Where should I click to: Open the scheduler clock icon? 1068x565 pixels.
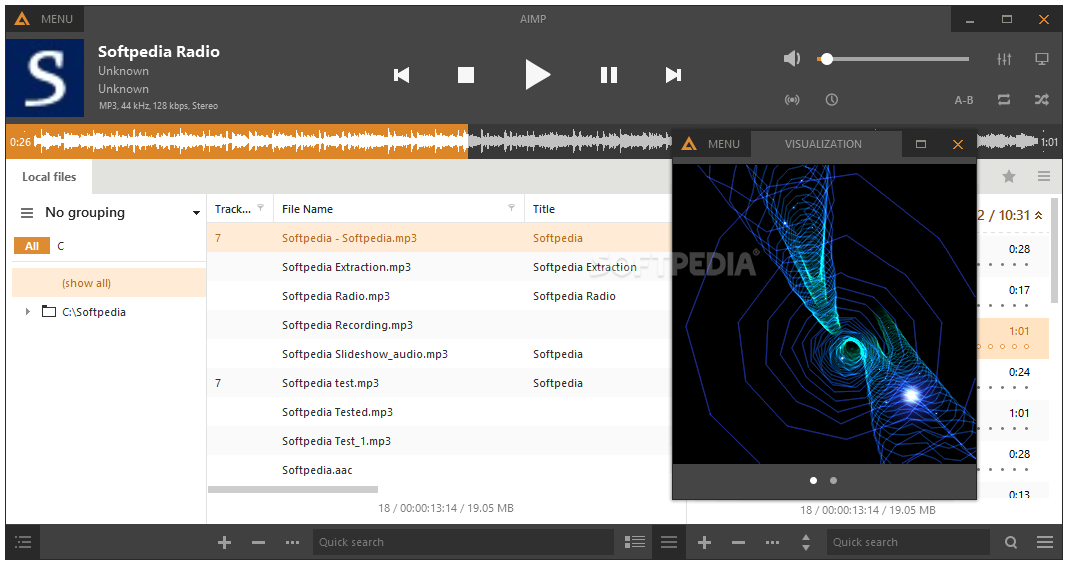coord(832,99)
